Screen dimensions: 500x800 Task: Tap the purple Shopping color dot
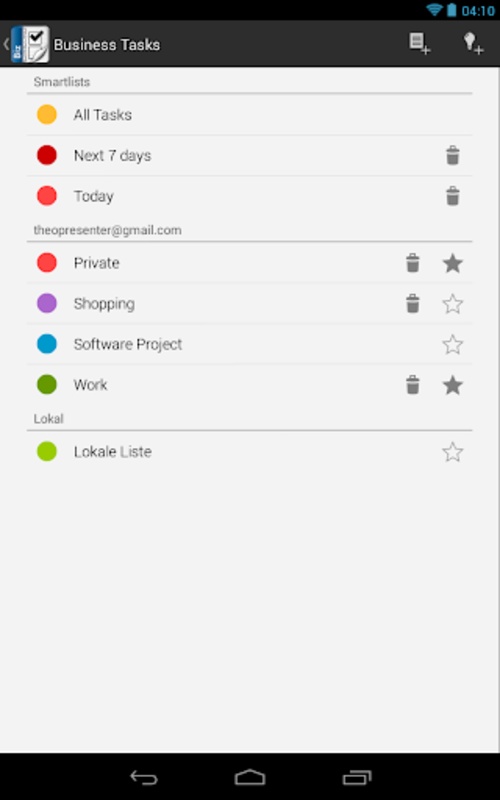pos(46,304)
